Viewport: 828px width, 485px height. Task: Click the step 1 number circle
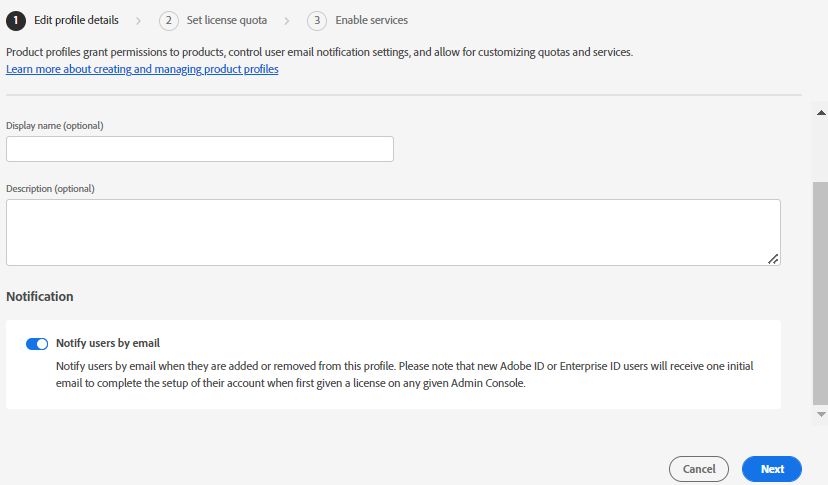point(16,20)
